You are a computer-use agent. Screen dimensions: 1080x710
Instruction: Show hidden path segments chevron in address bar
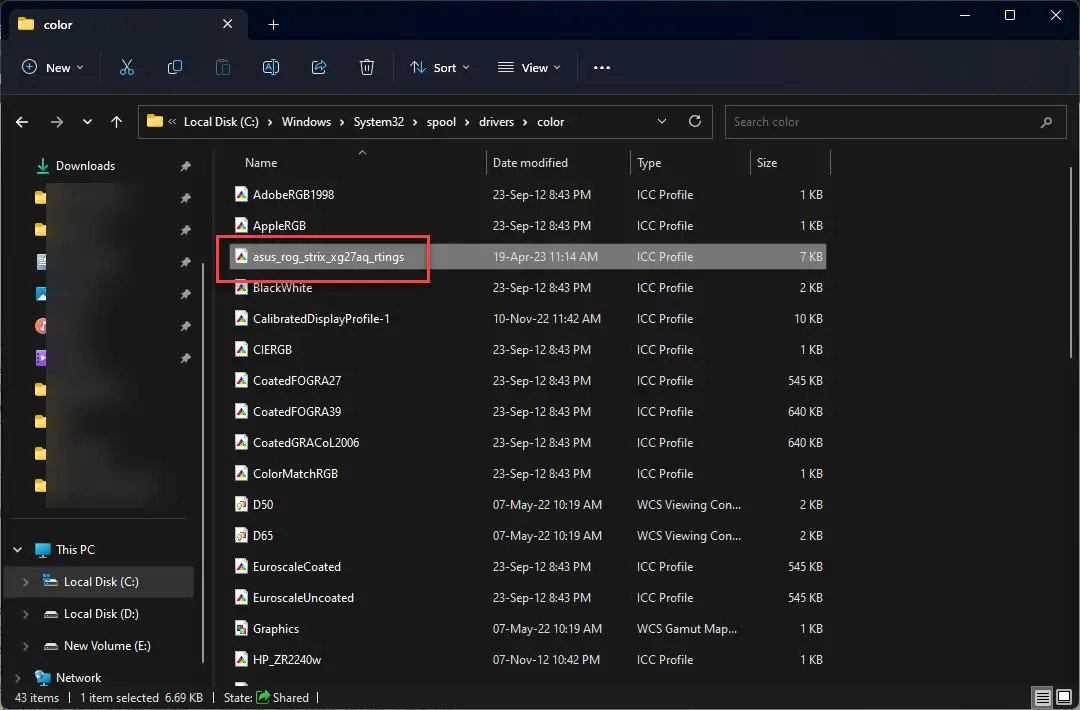click(172, 122)
